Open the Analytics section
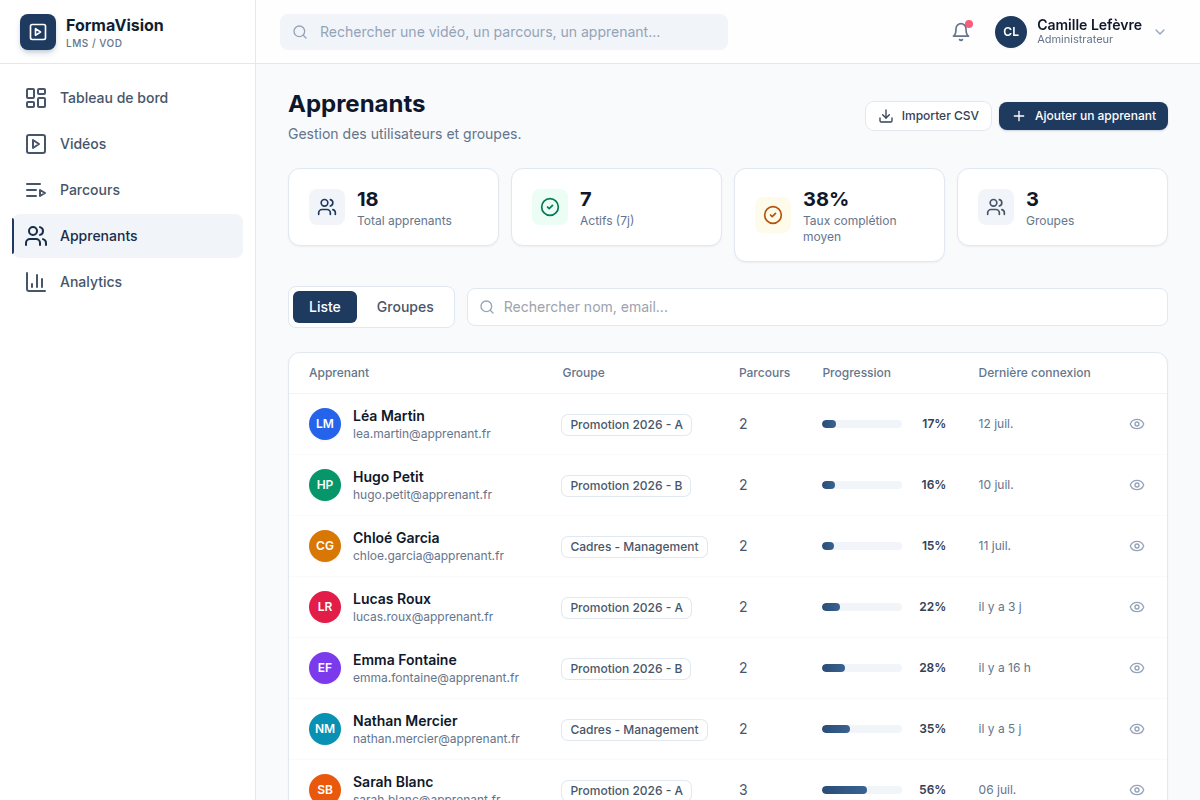The width and height of the screenshot is (1200, 800). point(127,282)
